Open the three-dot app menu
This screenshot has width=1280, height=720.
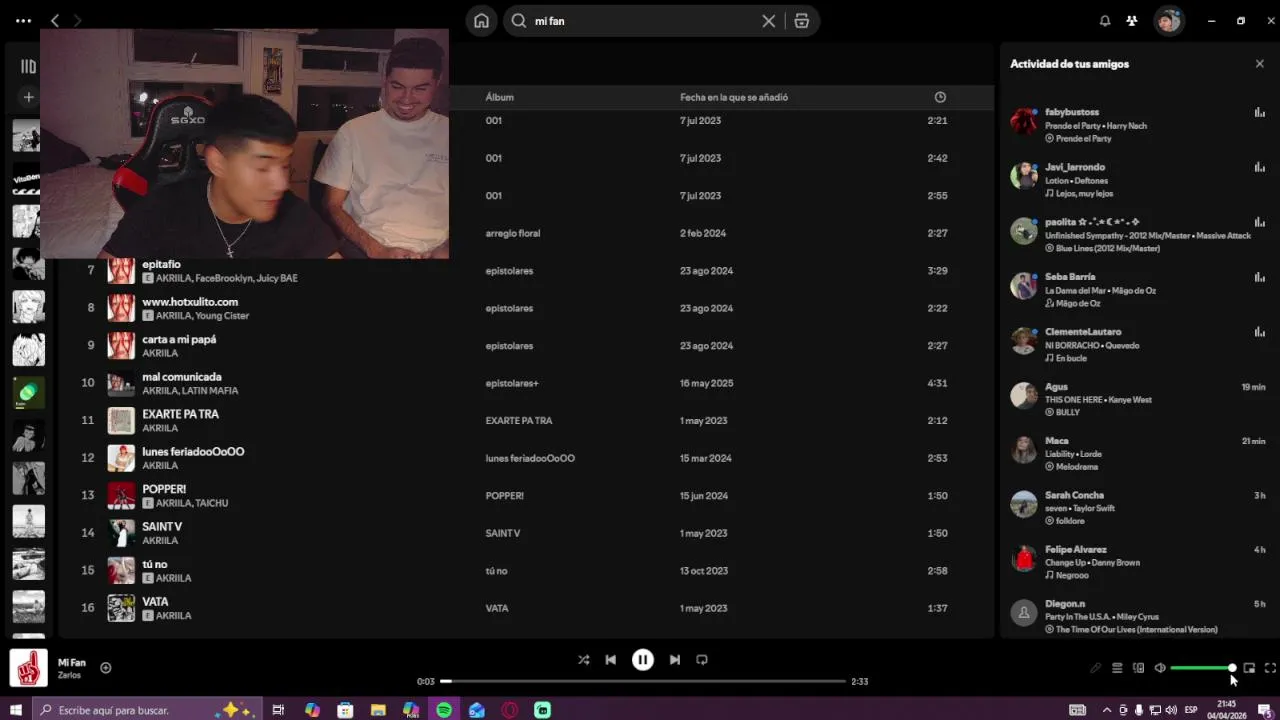(24, 21)
